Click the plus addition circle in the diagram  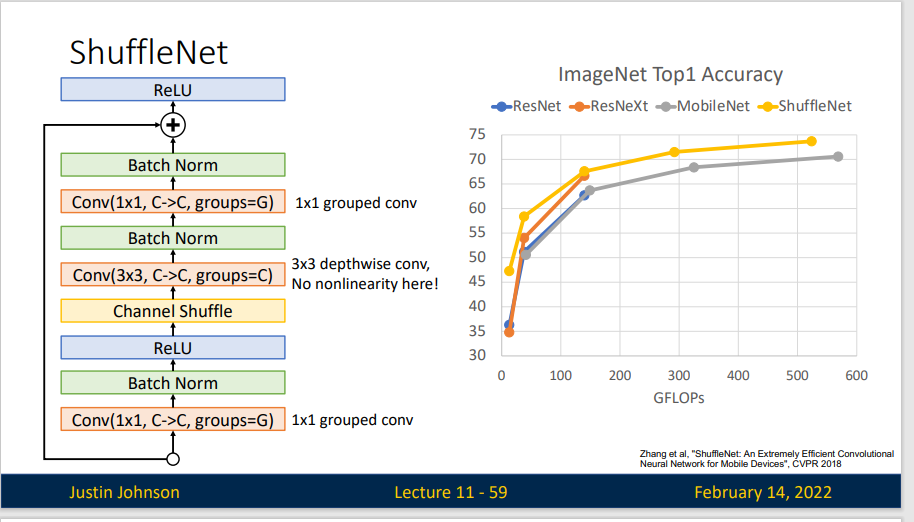(x=173, y=125)
